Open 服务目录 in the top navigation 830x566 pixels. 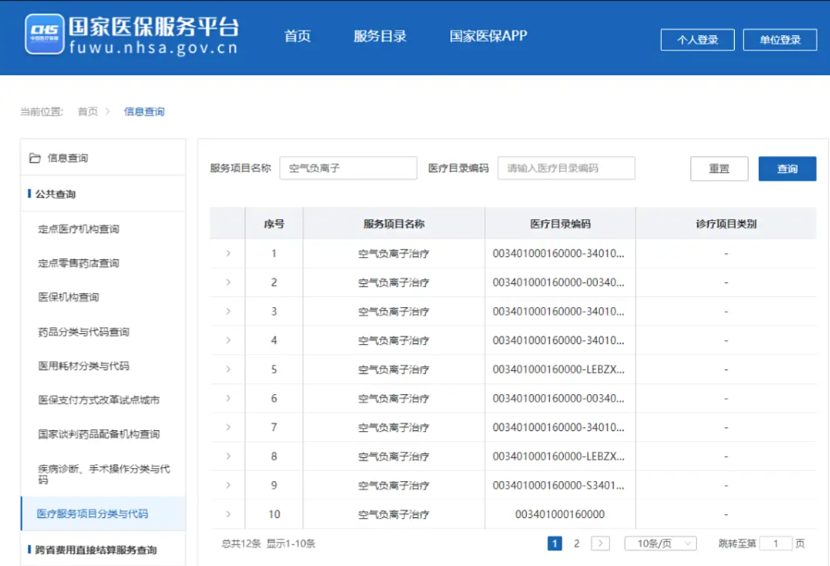(x=380, y=36)
